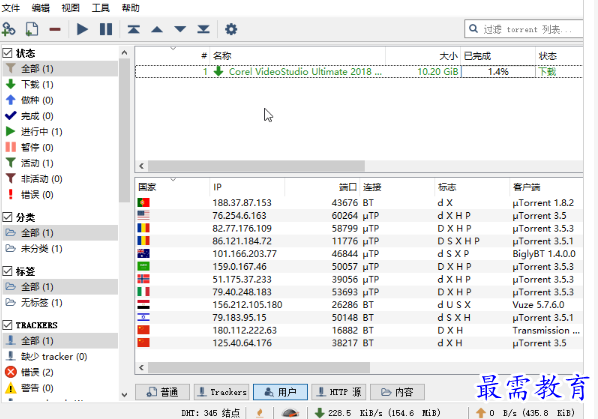598x419 pixels.
Task: Open the 编辑 menu
Action: click(40, 8)
